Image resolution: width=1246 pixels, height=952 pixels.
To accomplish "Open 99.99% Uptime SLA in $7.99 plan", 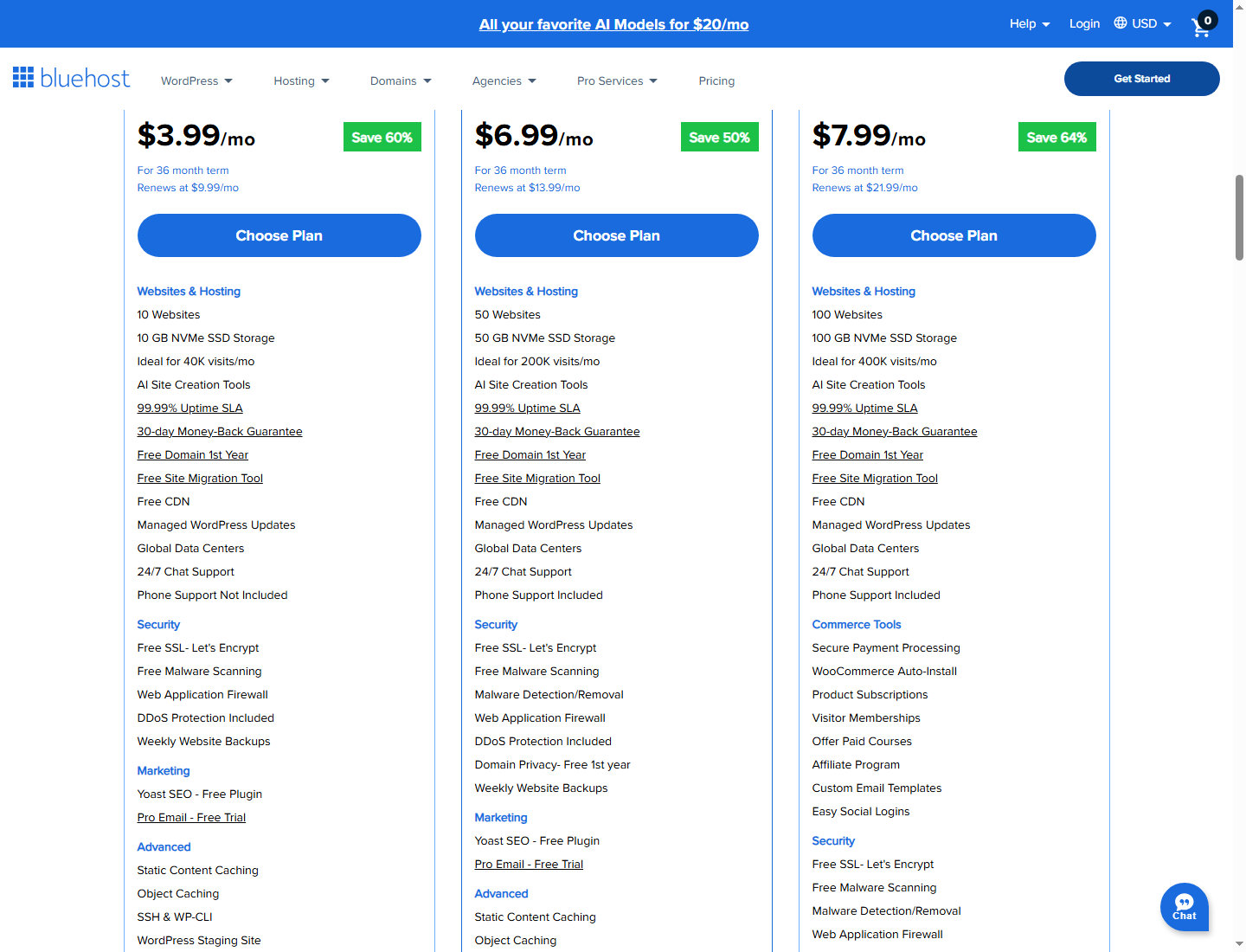I will coord(864,408).
